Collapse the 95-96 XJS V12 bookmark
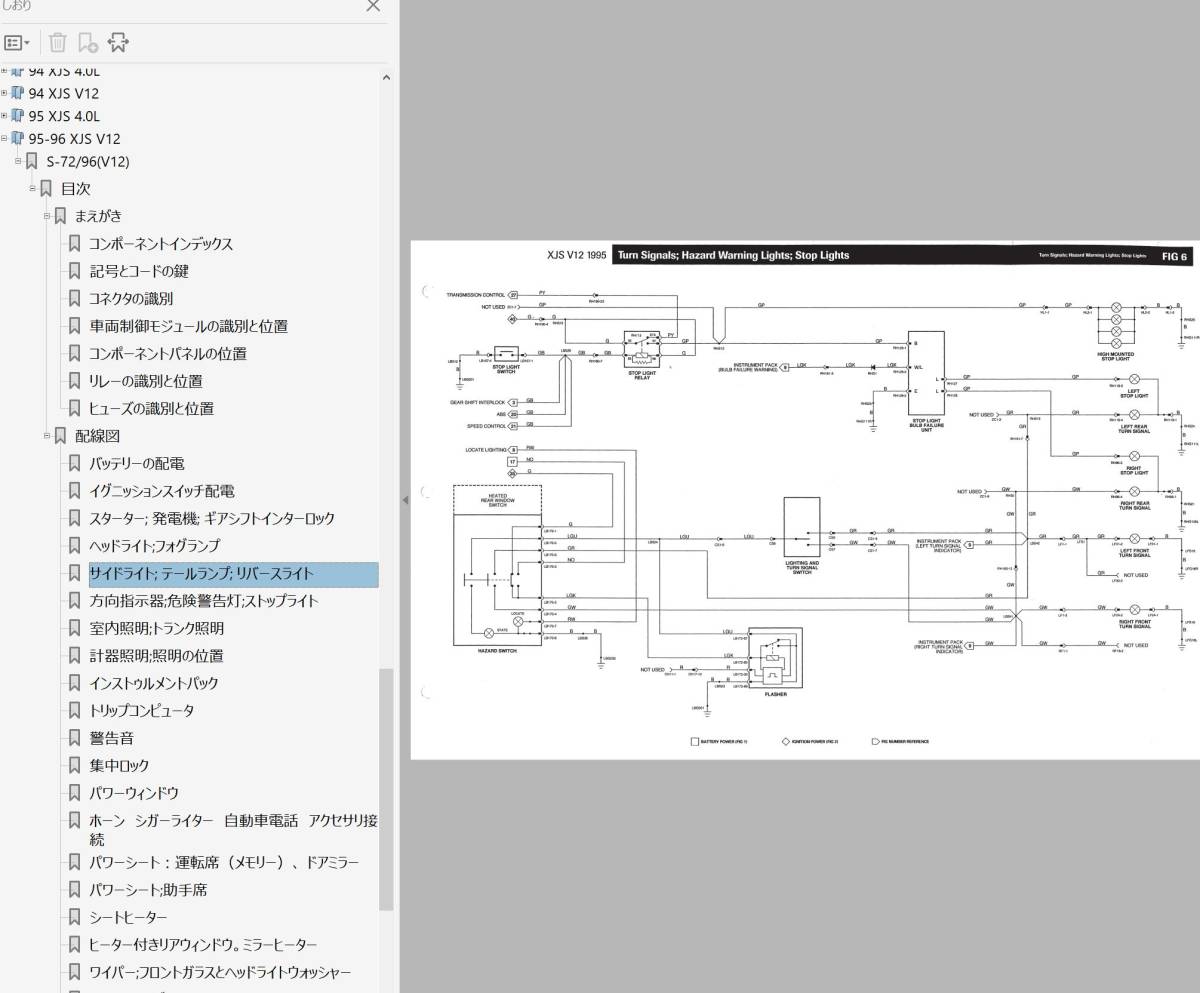The width and height of the screenshot is (1200, 993). 4,139
